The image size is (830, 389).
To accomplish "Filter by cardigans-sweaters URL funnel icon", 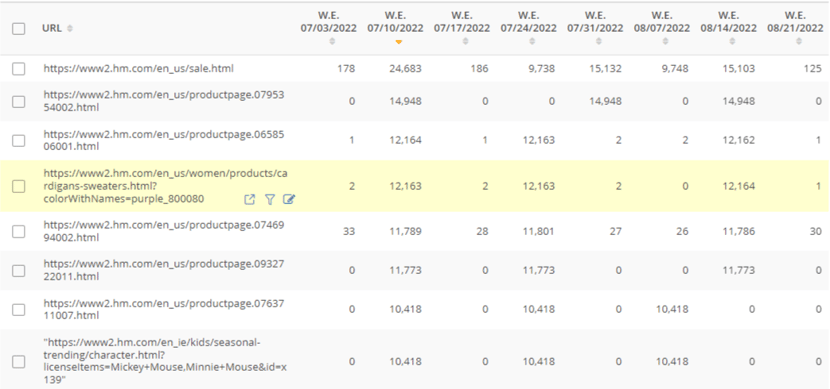I will click(x=270, y=200).
